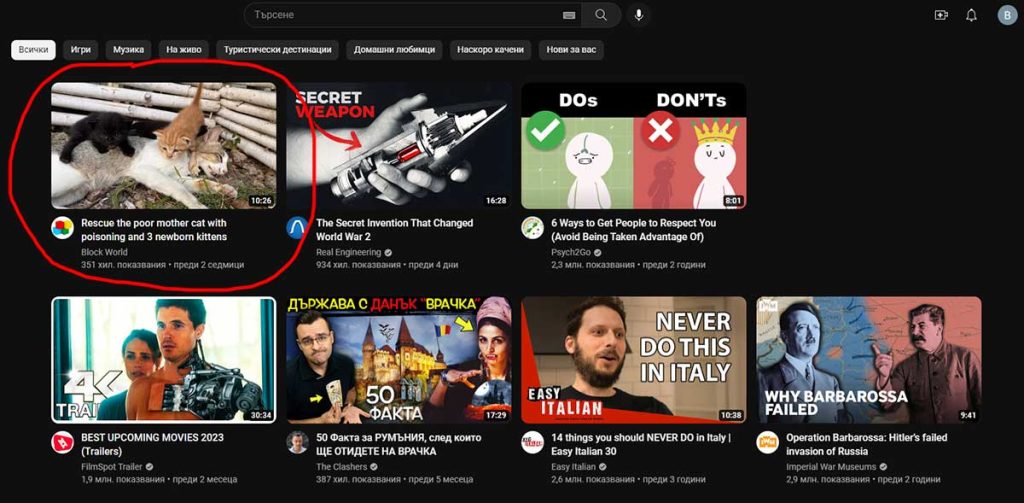Play the mother cat and kittens thumbnail
The height and width of the screenshot is (503, 1024).
163,145
